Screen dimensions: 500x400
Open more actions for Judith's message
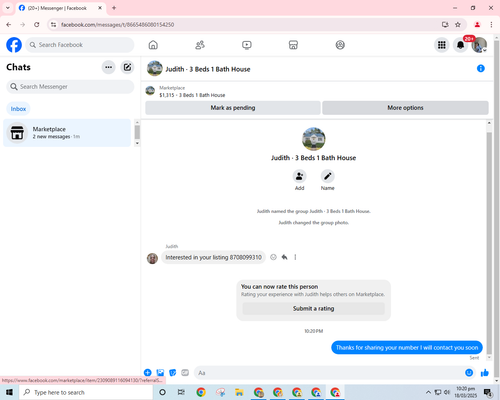(x=295, y=257)
